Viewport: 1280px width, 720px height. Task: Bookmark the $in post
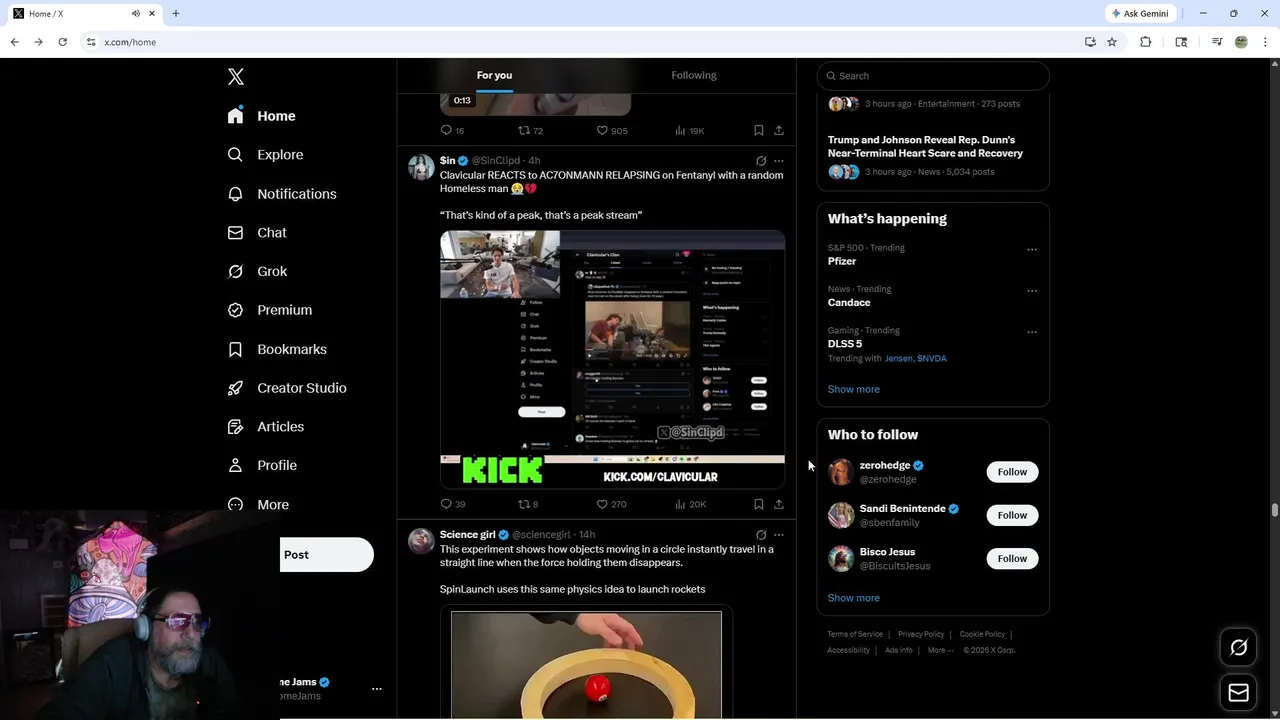tap(759, 504)
